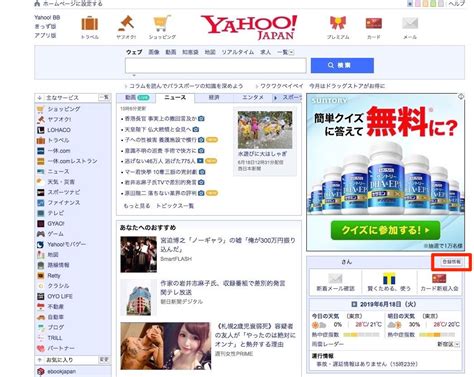This screenshot has height=377, width=474.
Task: Select the pink theme color swatch
Action: pos(418,4)
